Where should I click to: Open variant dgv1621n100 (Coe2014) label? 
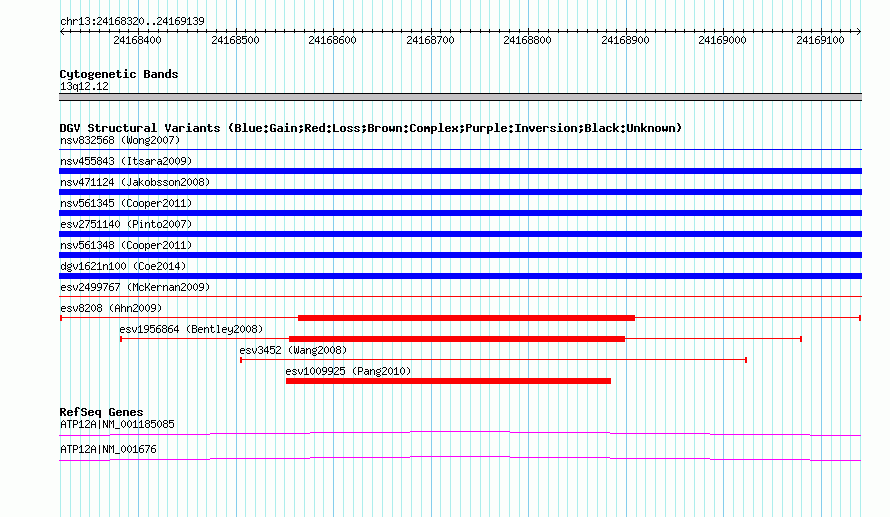pyautogui.click(x=123, y=266)
